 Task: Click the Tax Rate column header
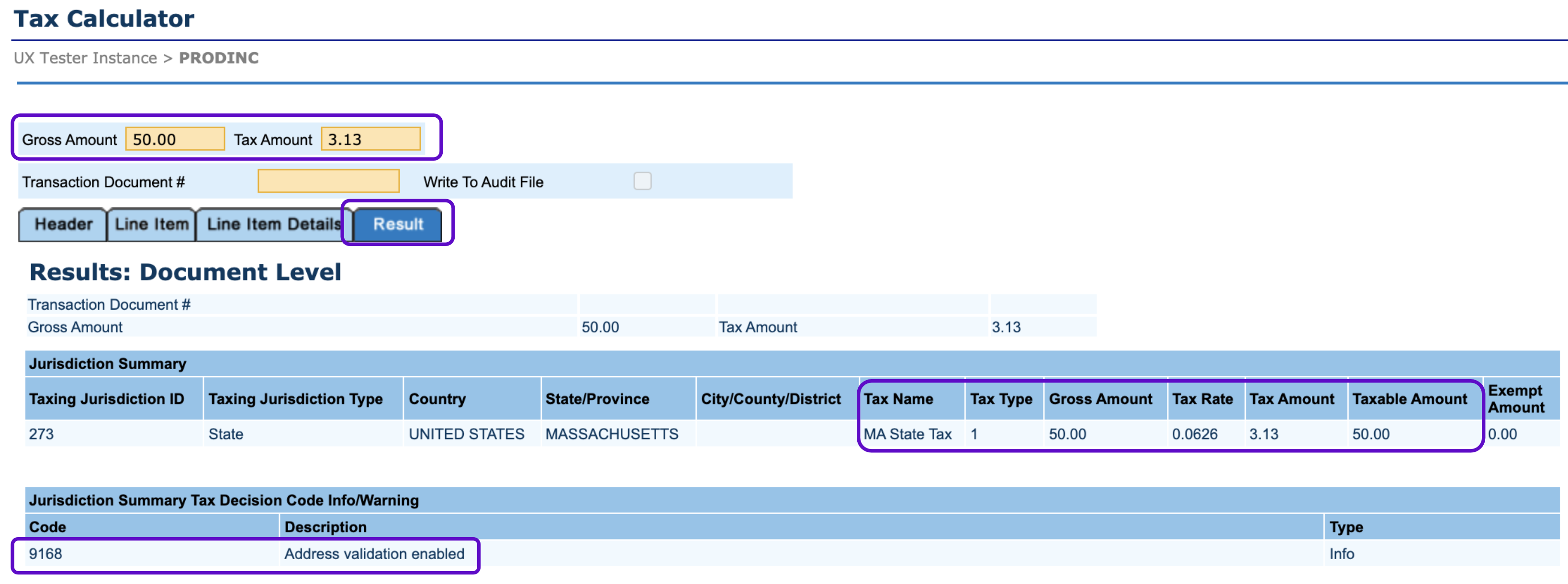point(1202,399)
